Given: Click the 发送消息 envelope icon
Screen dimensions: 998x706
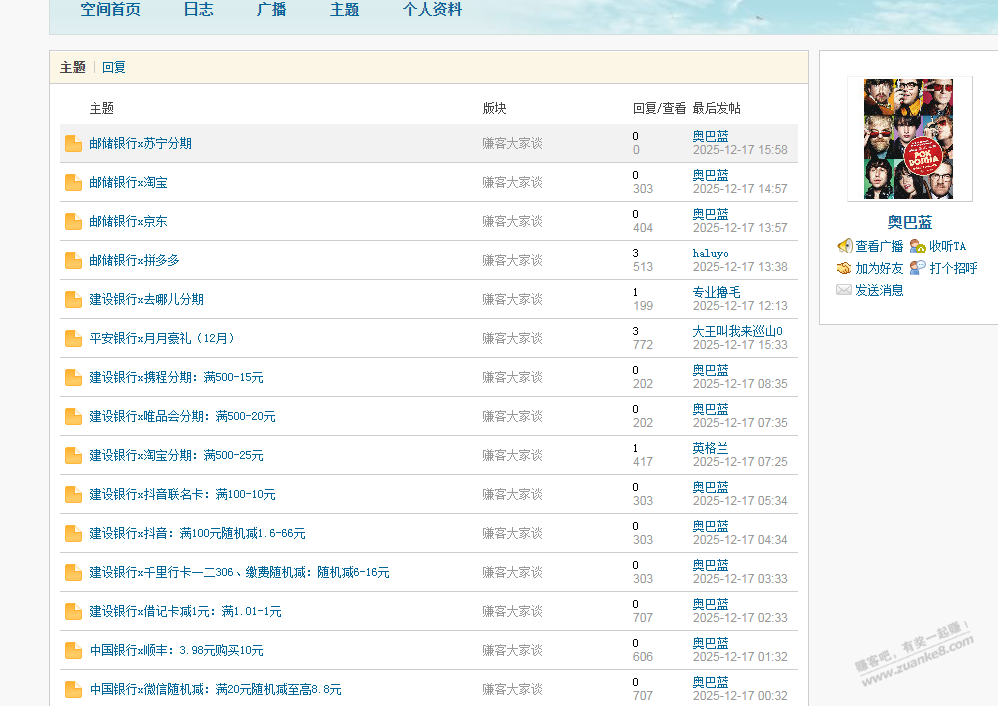Looking at the screenshot, I should [x=845, y=290].
